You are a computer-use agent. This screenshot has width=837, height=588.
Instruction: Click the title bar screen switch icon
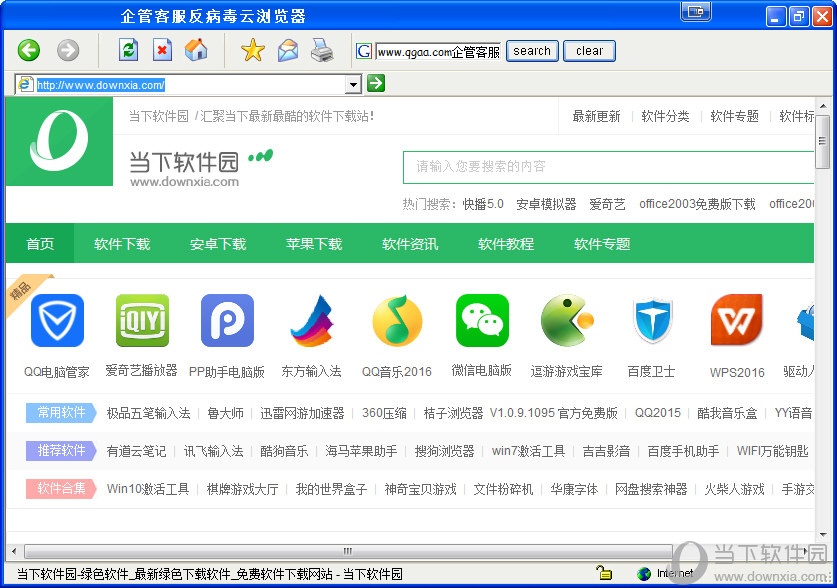pos(696,11)
